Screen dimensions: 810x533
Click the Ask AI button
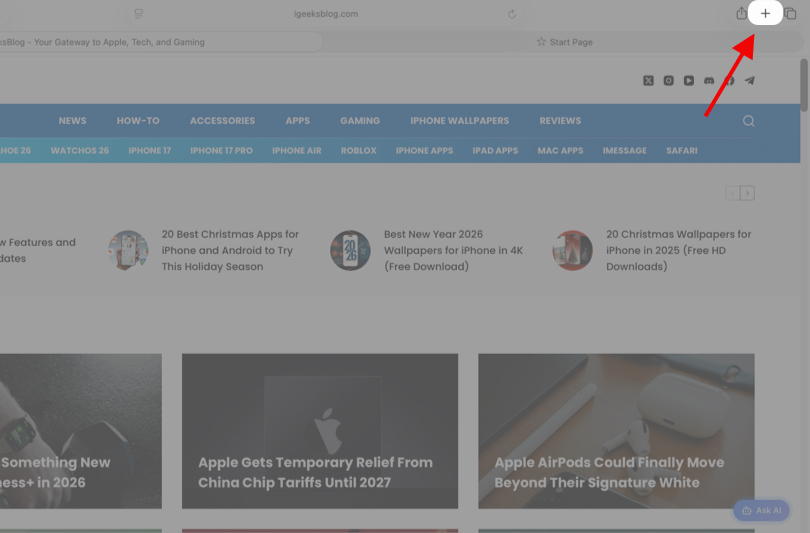pyautogui.click(x=761, y=510)
